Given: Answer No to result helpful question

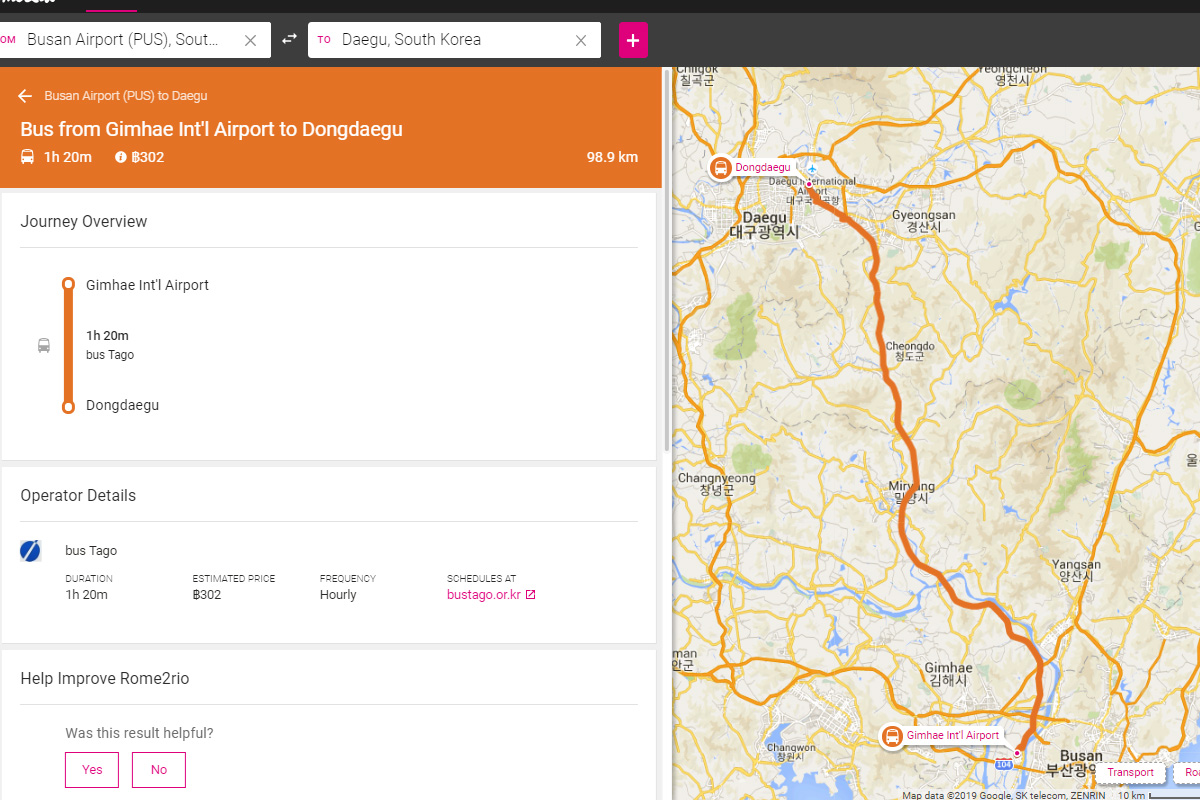Looking at the screenshot, I should pos(159,770).
